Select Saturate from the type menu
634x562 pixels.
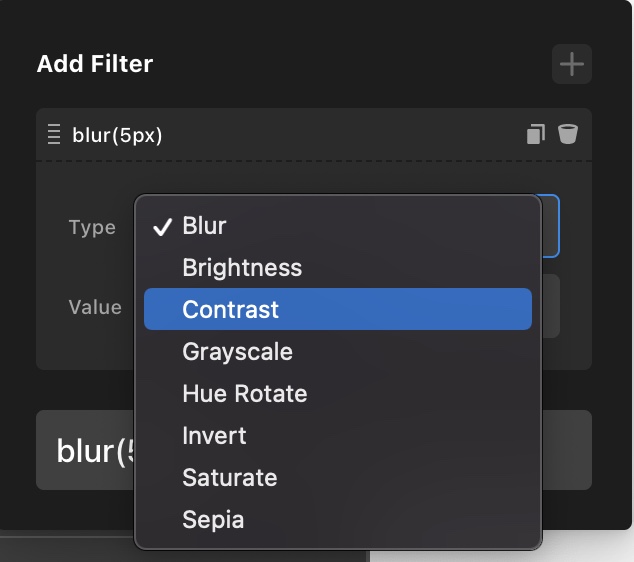point(230,478)
